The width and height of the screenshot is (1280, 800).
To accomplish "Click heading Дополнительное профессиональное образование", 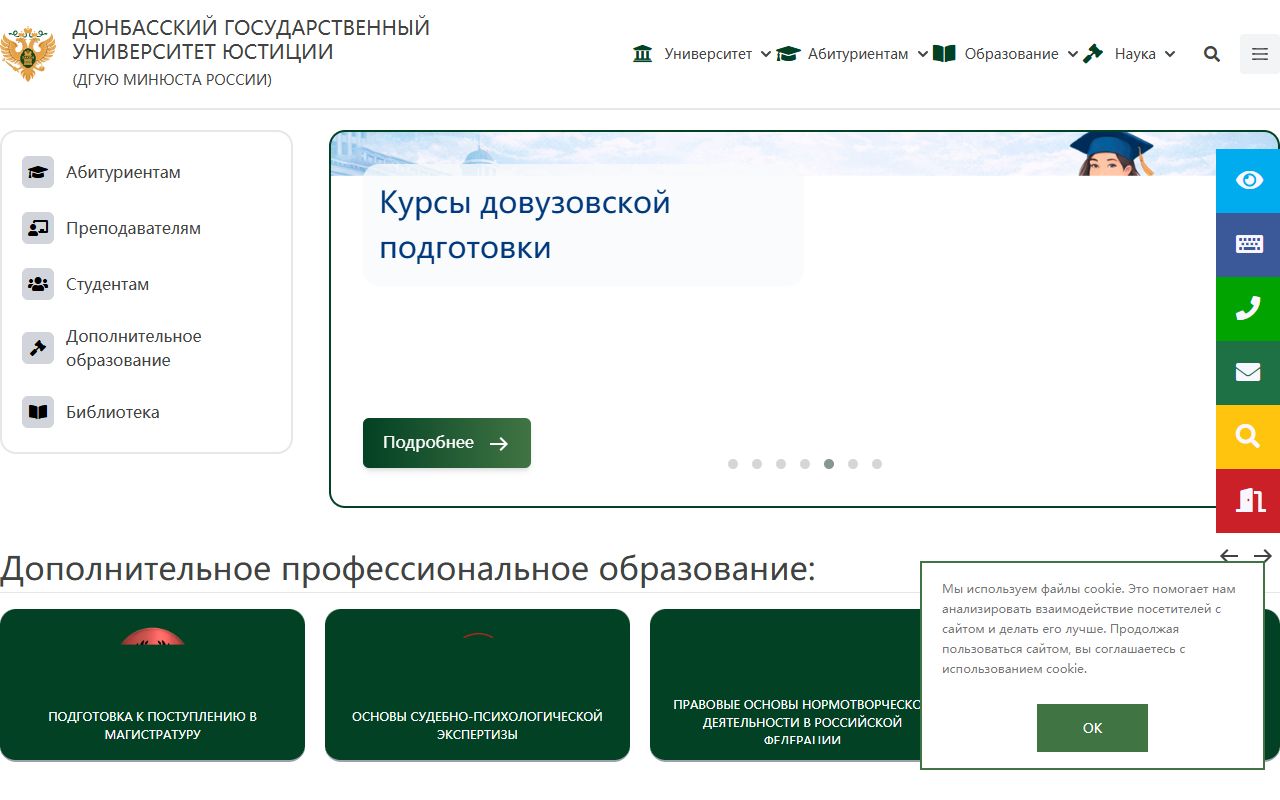I will pos(408,568).
